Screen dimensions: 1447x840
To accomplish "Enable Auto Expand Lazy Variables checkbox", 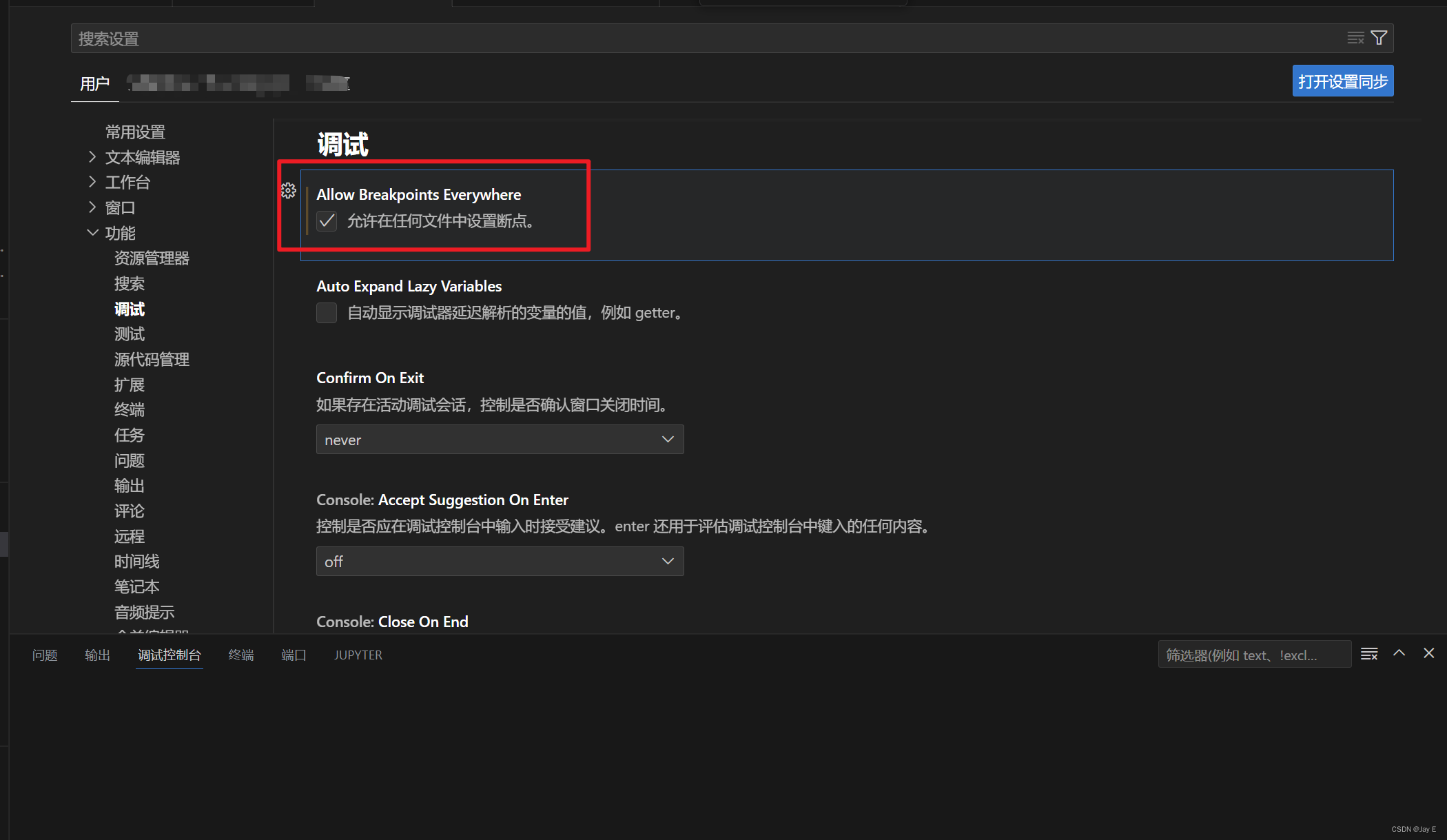I will 327,313.
